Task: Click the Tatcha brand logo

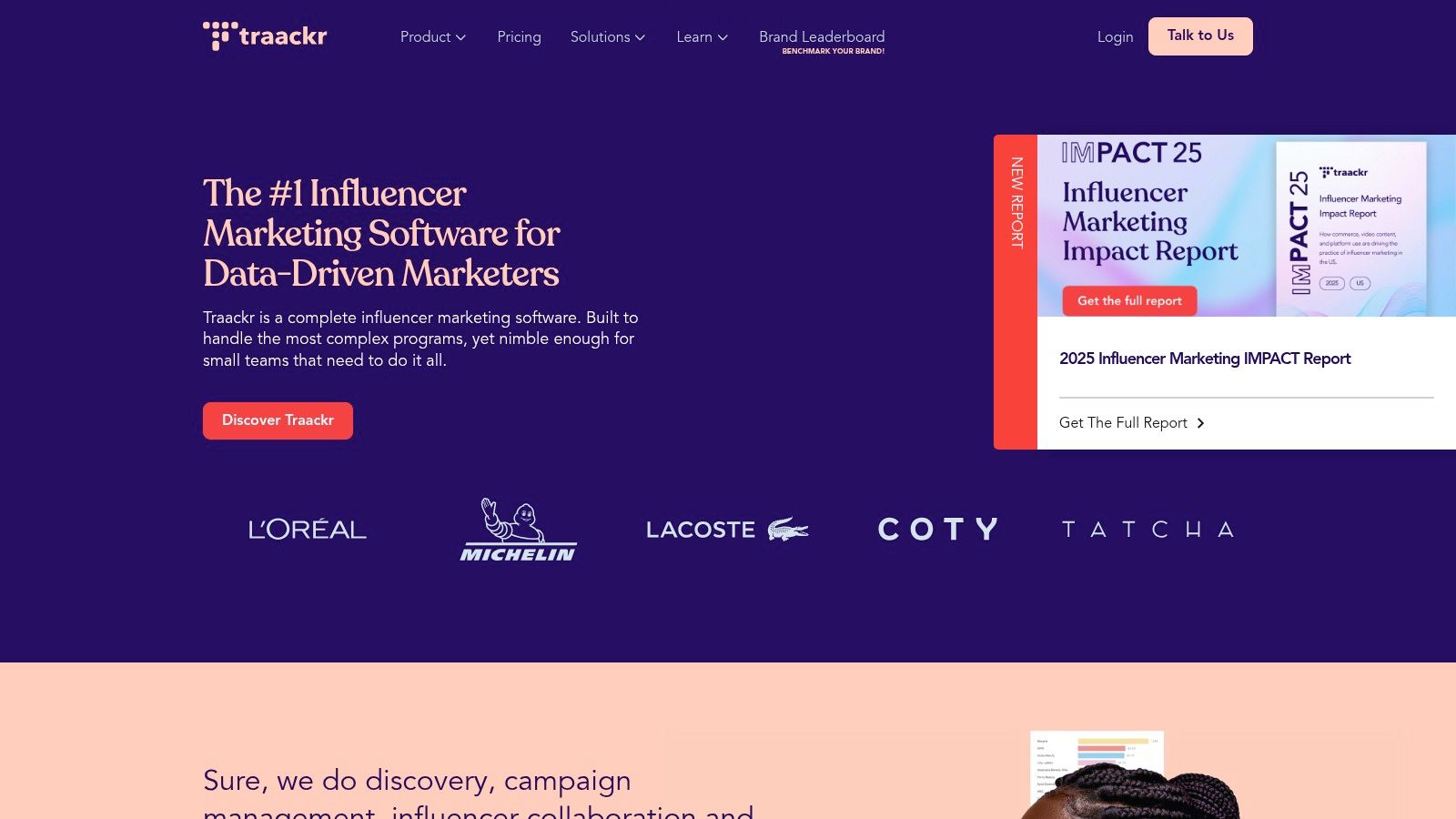Action: [1148, 529]
